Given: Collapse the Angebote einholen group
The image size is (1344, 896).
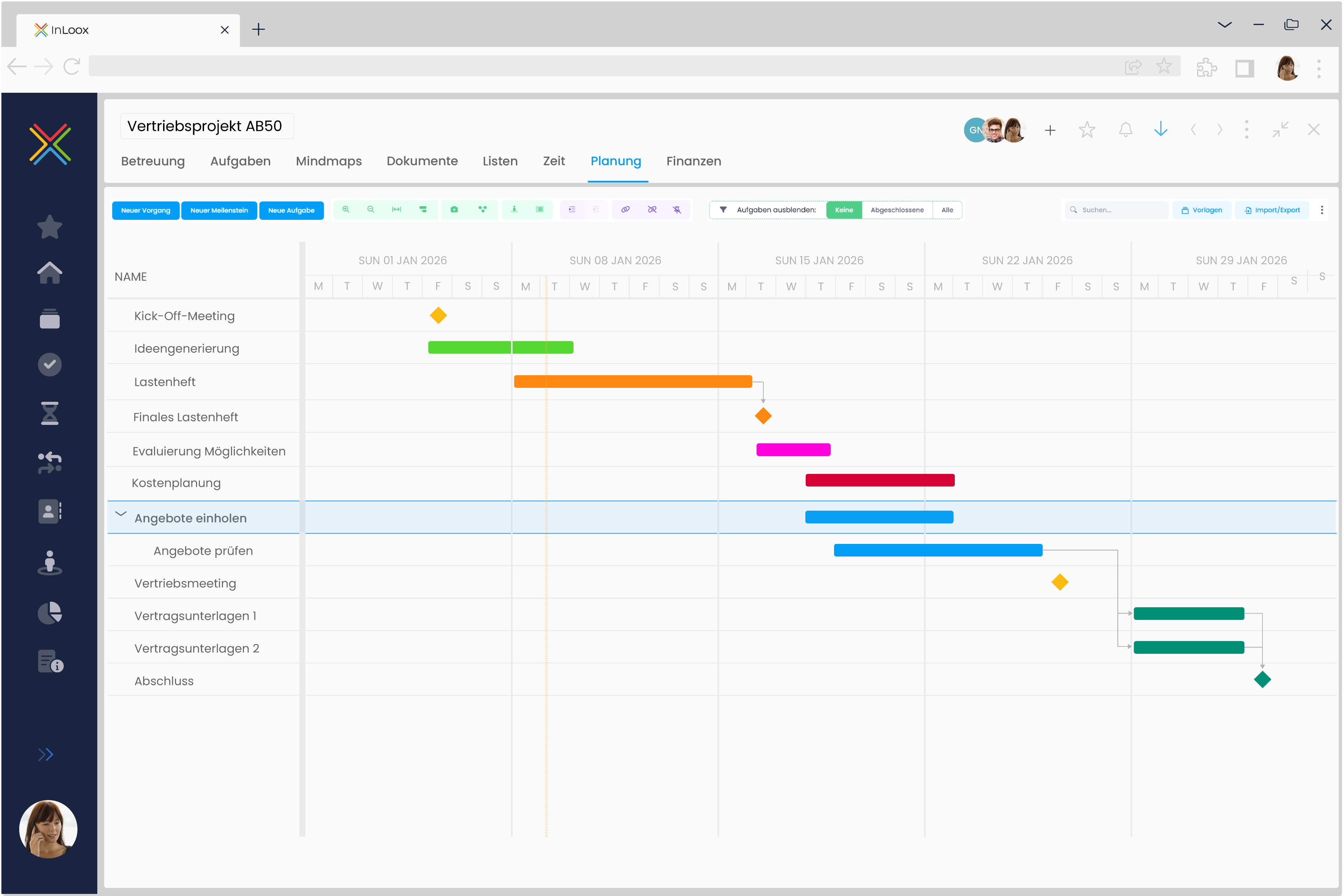Looking at the screenshot, I should [x=120, y=514].
